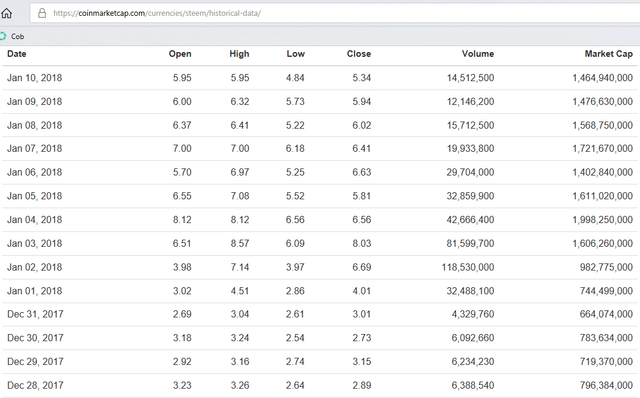Sort by the Low column header
Image resolution: width=640 pixels, height=398 pixels.
[296, 54]
